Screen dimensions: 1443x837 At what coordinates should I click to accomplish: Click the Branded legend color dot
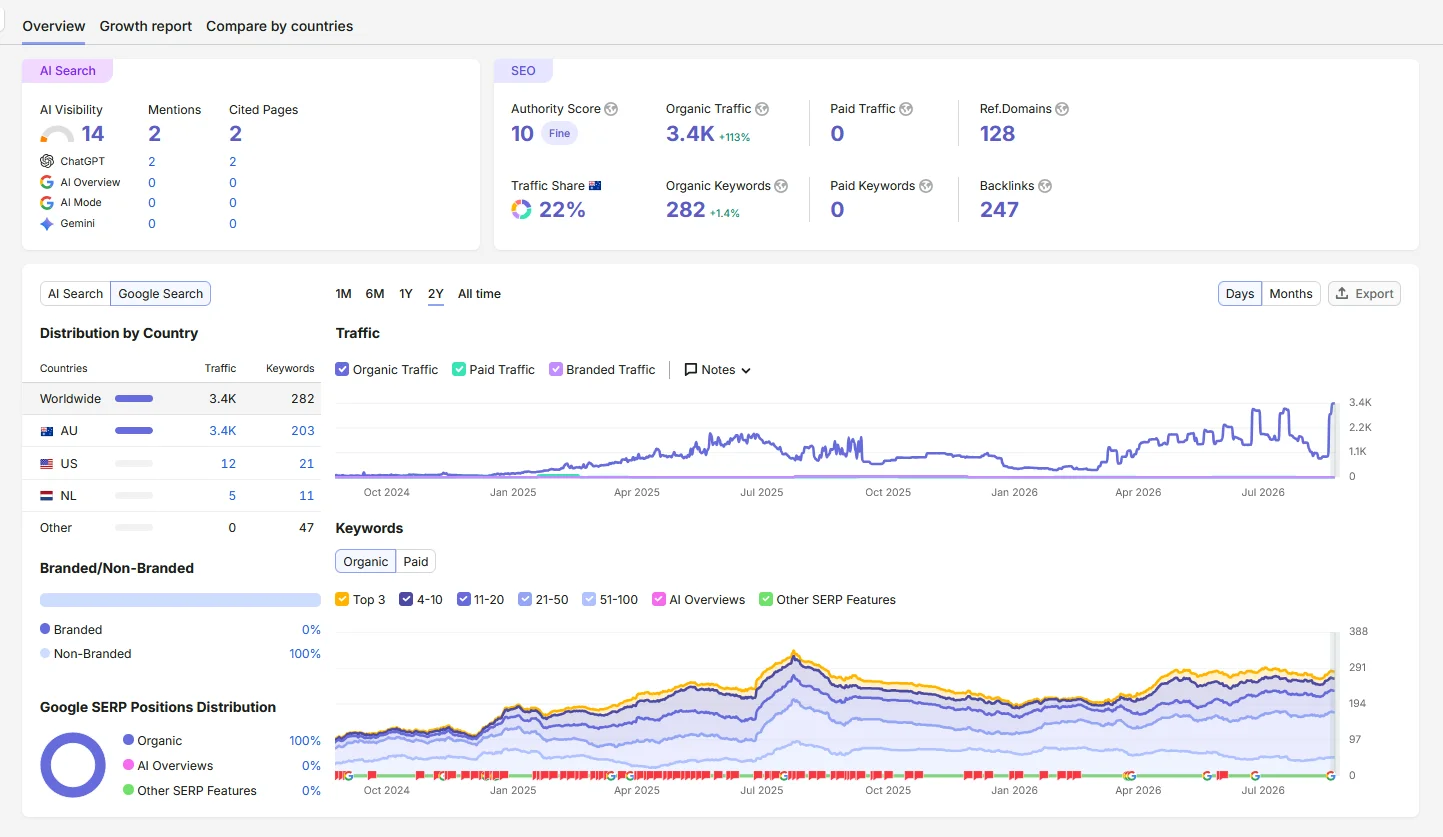click(45, 629)
